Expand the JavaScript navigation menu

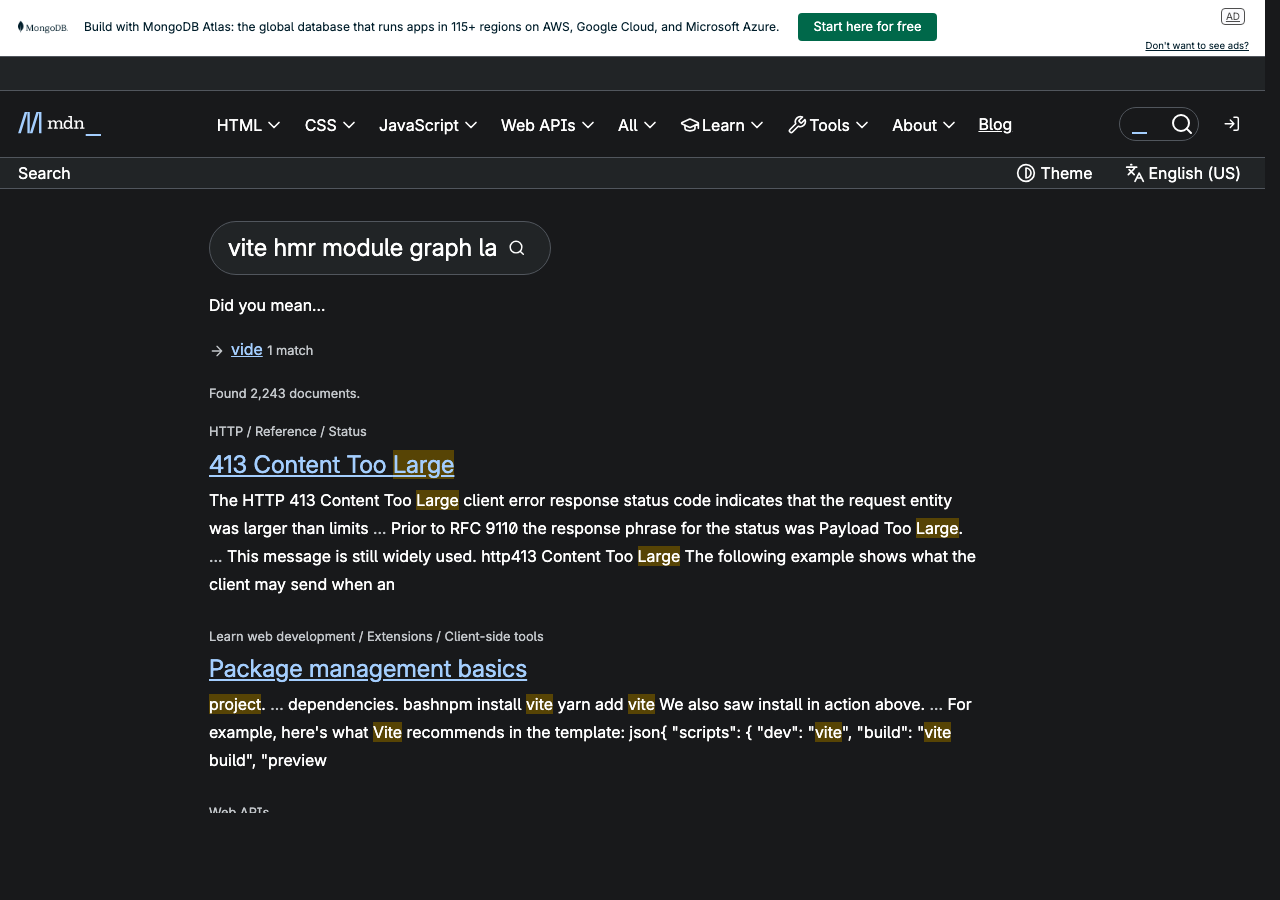[x=427, y=125]
